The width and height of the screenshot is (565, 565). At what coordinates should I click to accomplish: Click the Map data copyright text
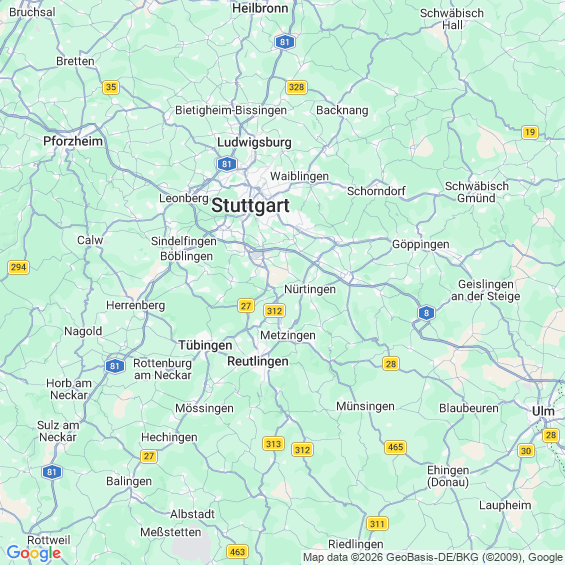point(433,557)
